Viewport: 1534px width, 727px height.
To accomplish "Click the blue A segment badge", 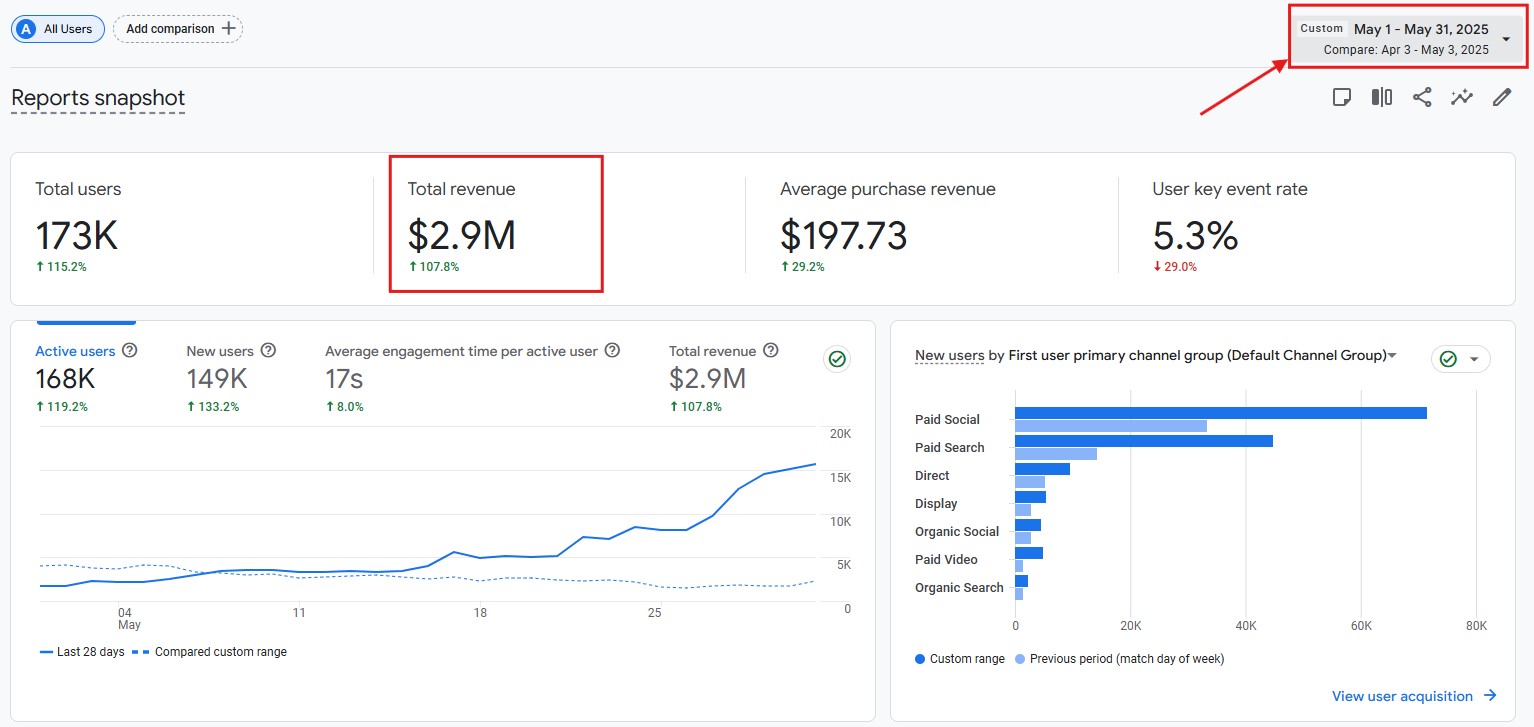I will [x=26, y=29].
